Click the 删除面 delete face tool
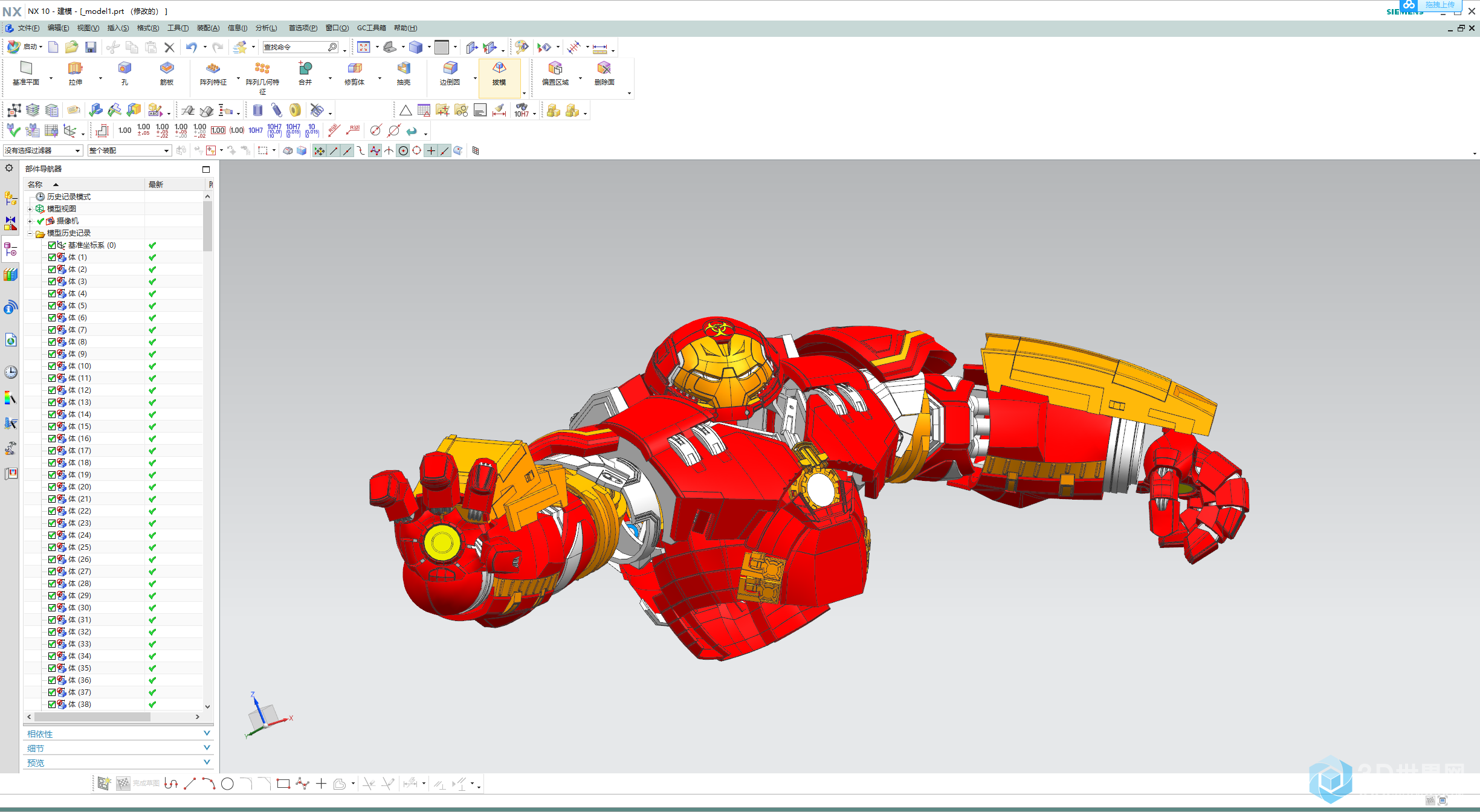This screenshot has height=812, width=1480. [x=604, y=74]
